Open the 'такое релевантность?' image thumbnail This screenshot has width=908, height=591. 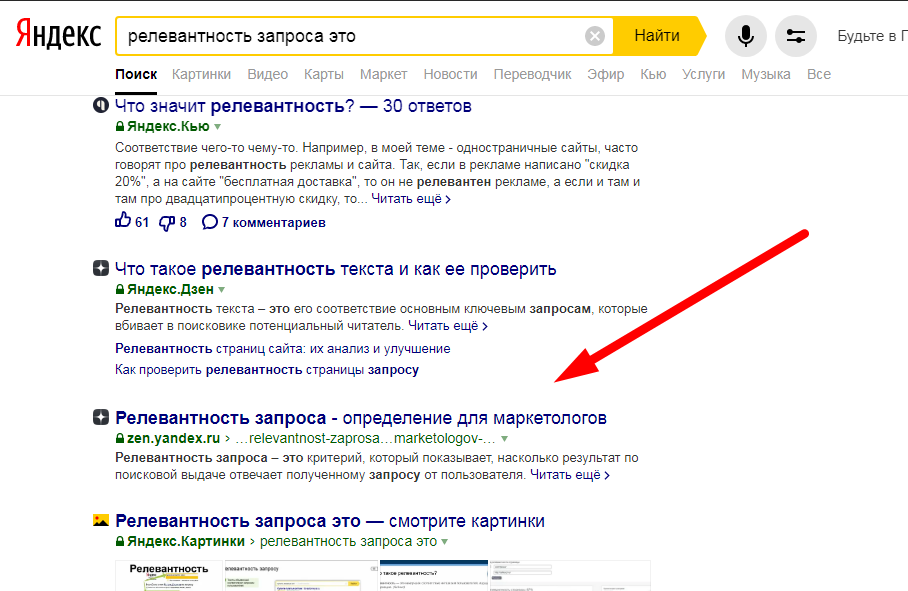click(434, 575)
